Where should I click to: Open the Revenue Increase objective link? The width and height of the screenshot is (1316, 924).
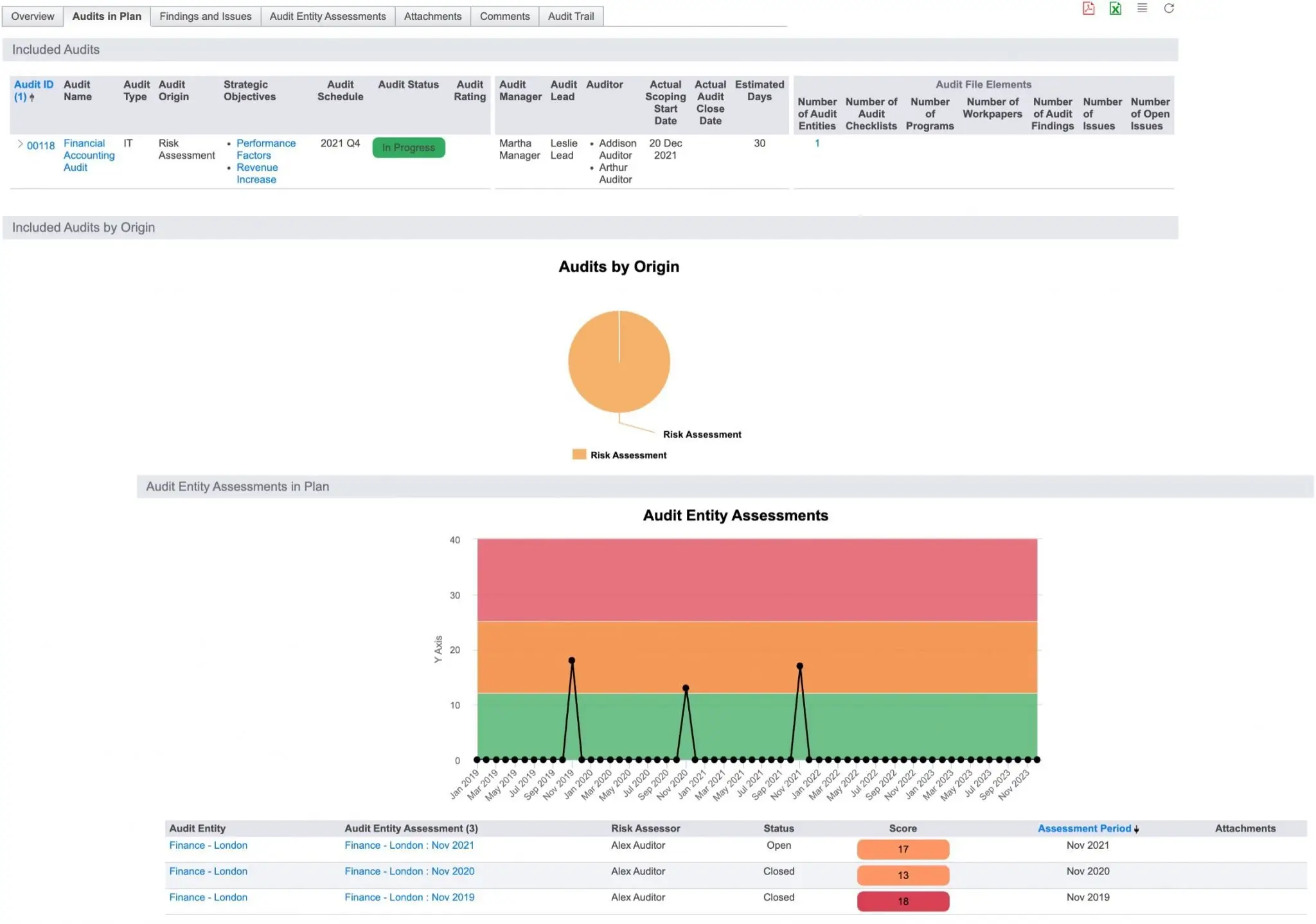[x=257, y=173]
